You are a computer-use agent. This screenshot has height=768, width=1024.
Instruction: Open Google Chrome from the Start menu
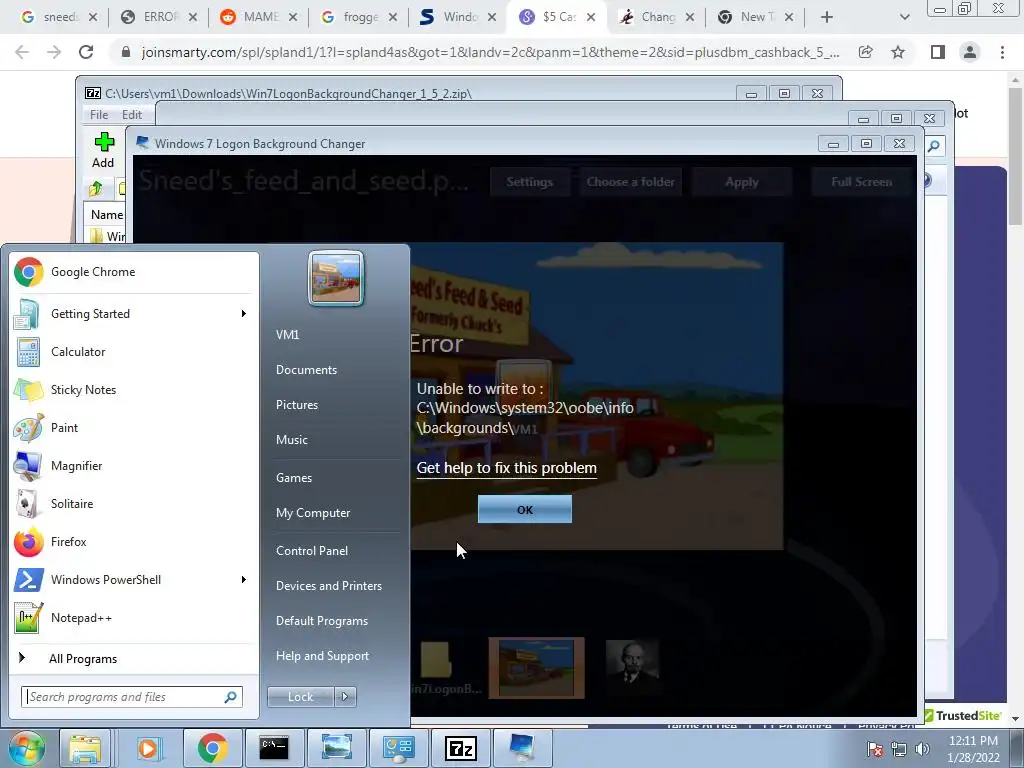click(134, 272)
